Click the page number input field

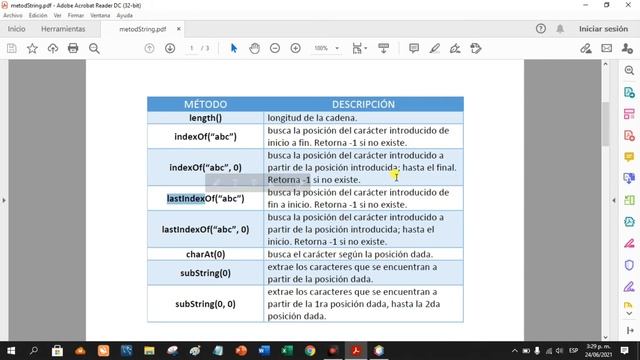191,48
